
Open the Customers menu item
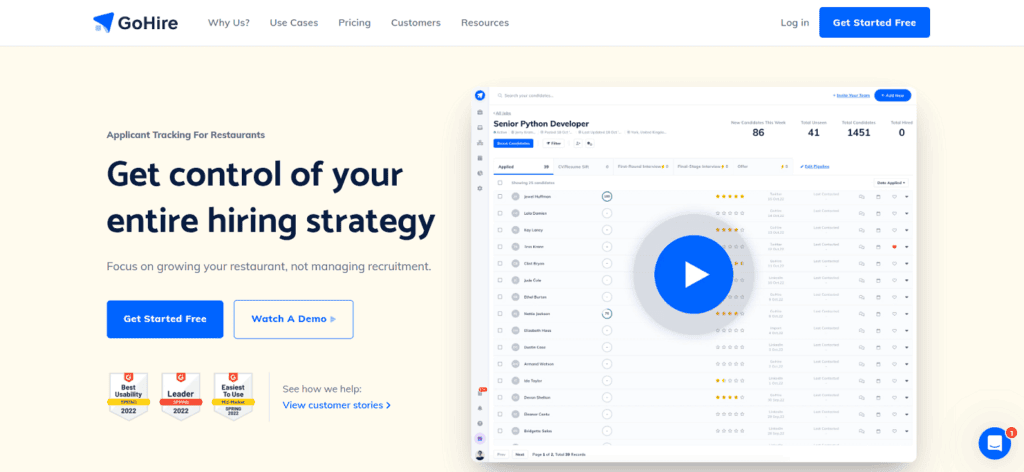416,23
